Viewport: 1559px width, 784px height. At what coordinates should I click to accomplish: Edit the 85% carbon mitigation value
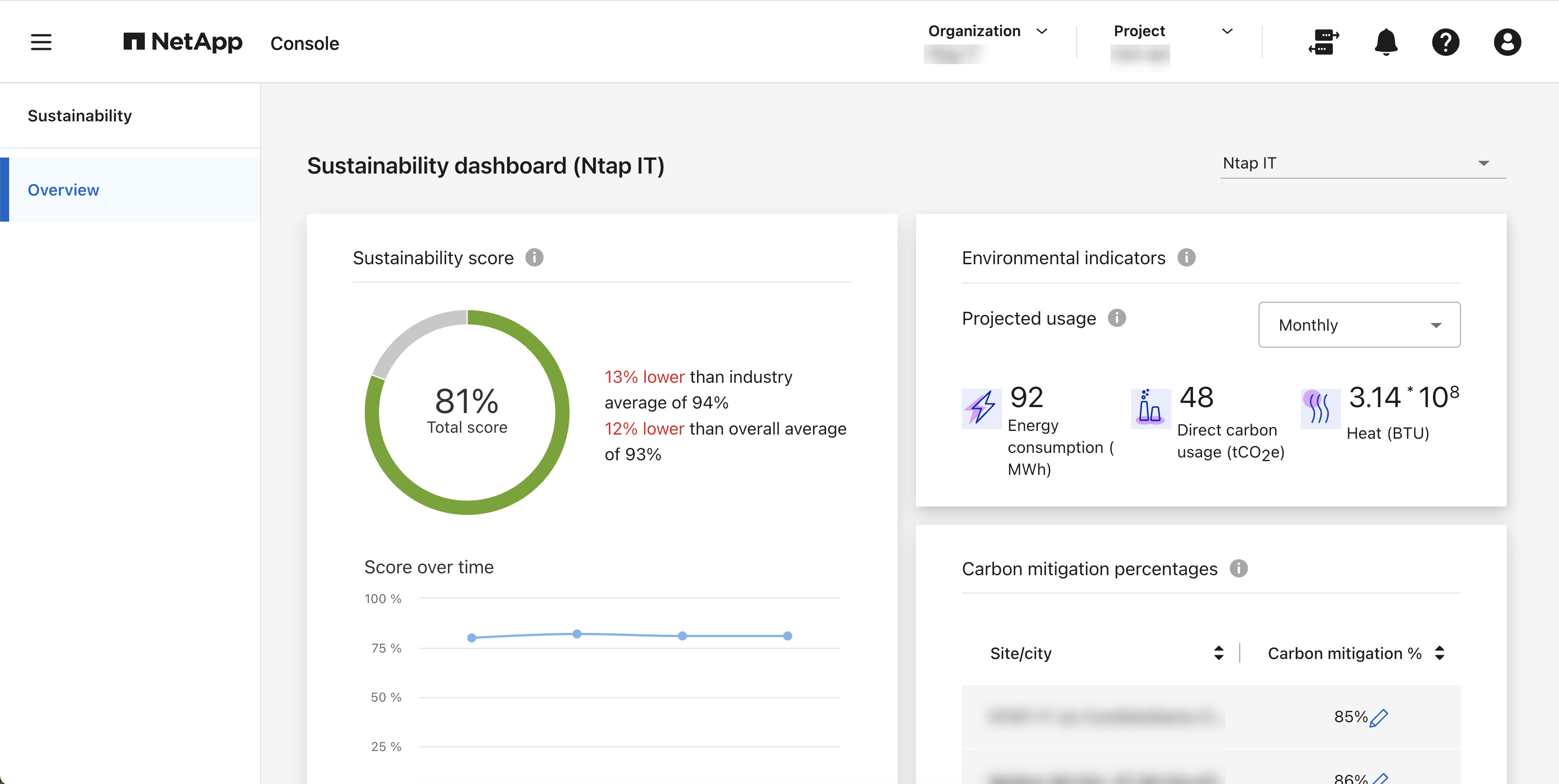coord(1379,718)
